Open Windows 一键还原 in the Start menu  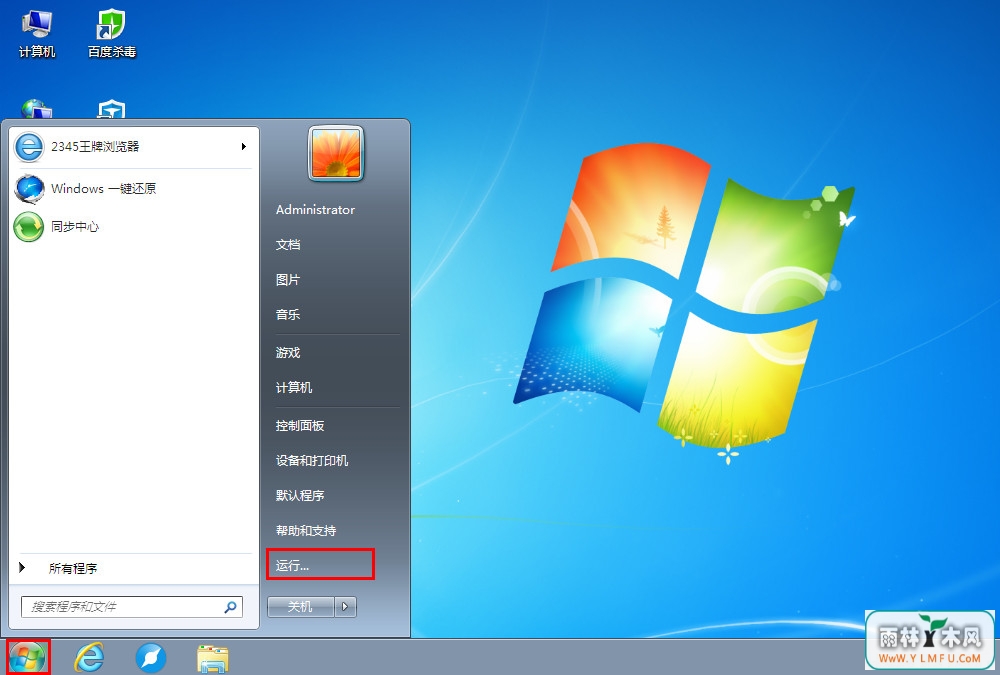[133, 189]
